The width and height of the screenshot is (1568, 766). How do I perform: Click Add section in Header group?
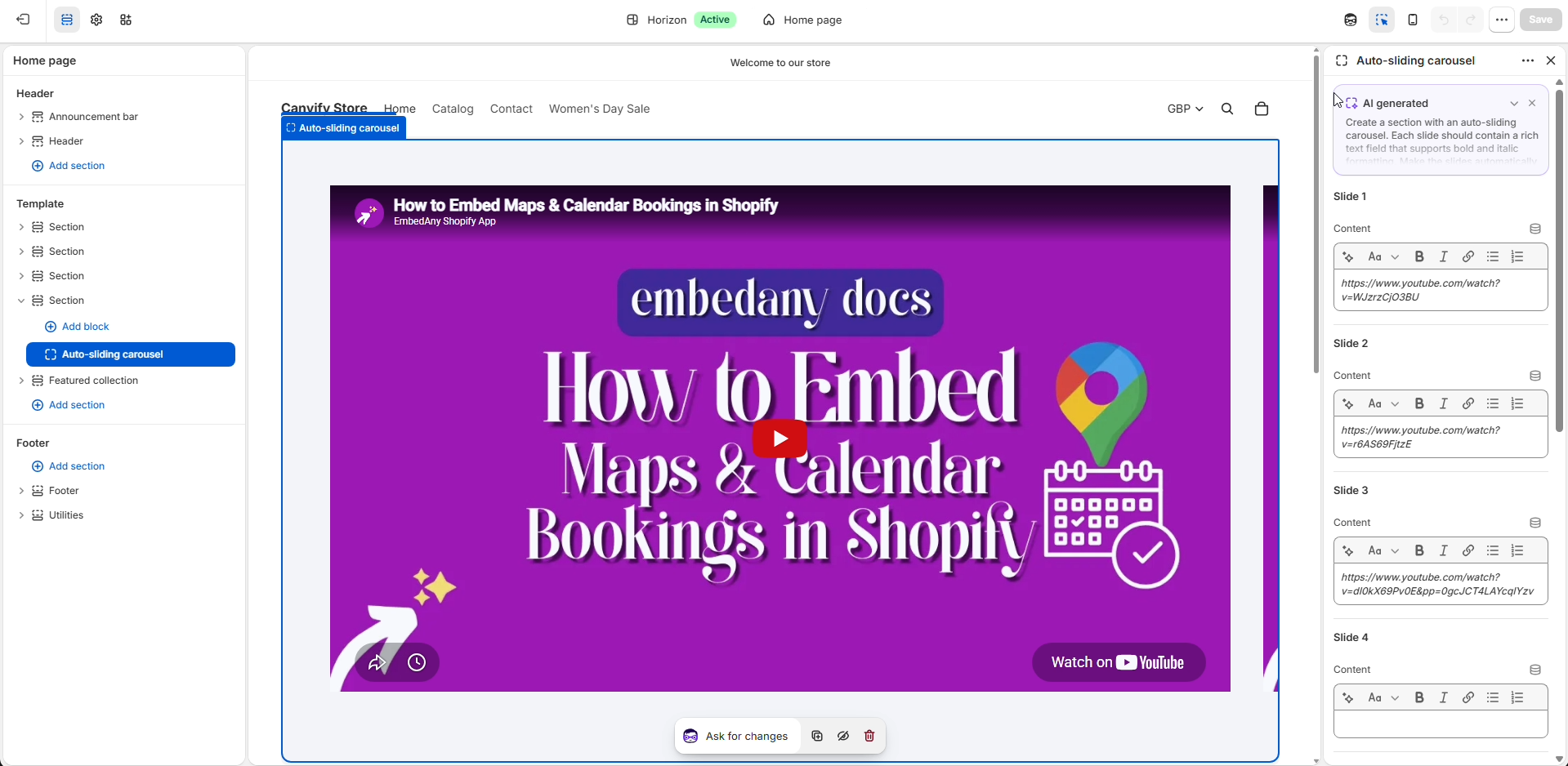tap(69, 166)
